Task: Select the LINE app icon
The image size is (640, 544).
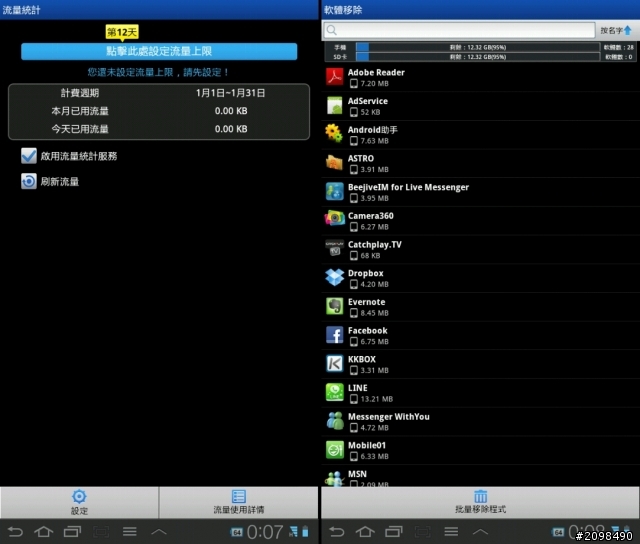Action: pos(335,393)
